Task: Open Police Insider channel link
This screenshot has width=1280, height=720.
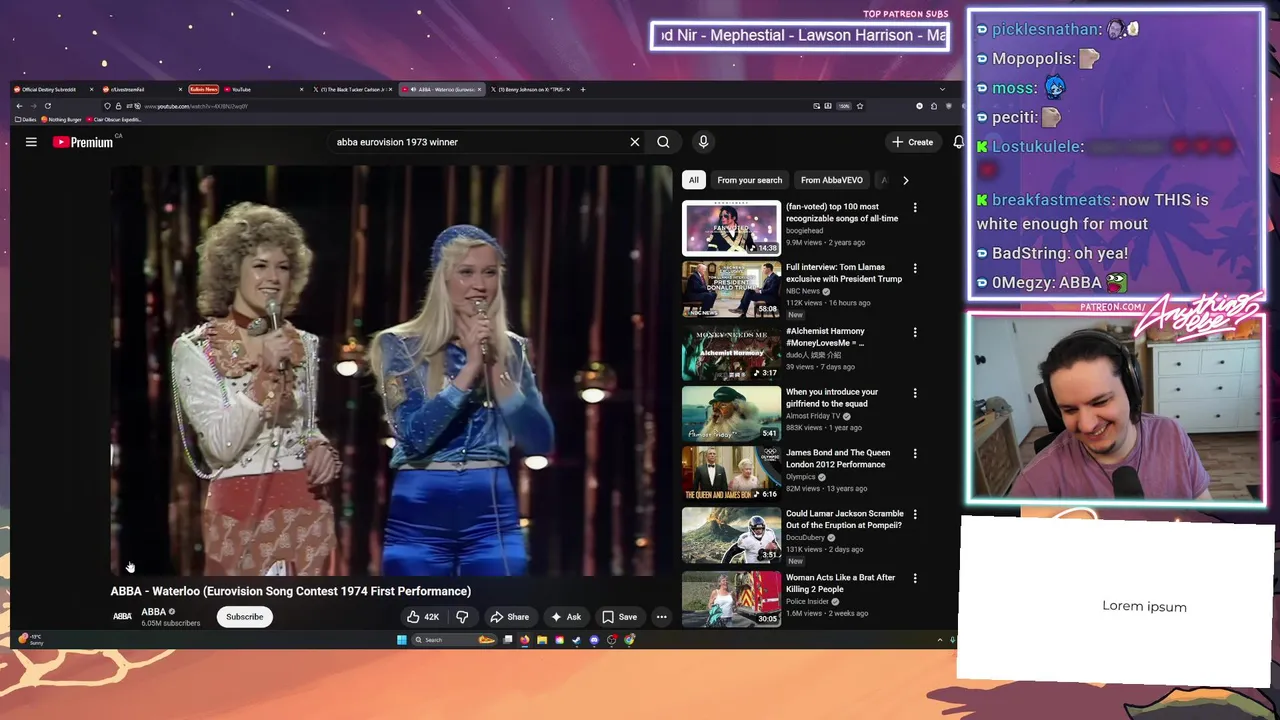Action: click(x=807, y=602)
